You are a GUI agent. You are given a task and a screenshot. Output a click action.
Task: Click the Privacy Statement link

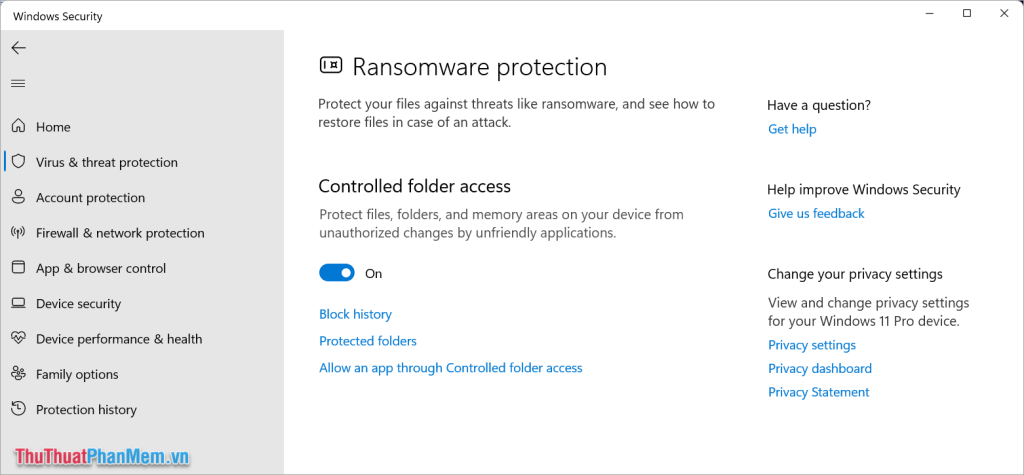(818, 392)
